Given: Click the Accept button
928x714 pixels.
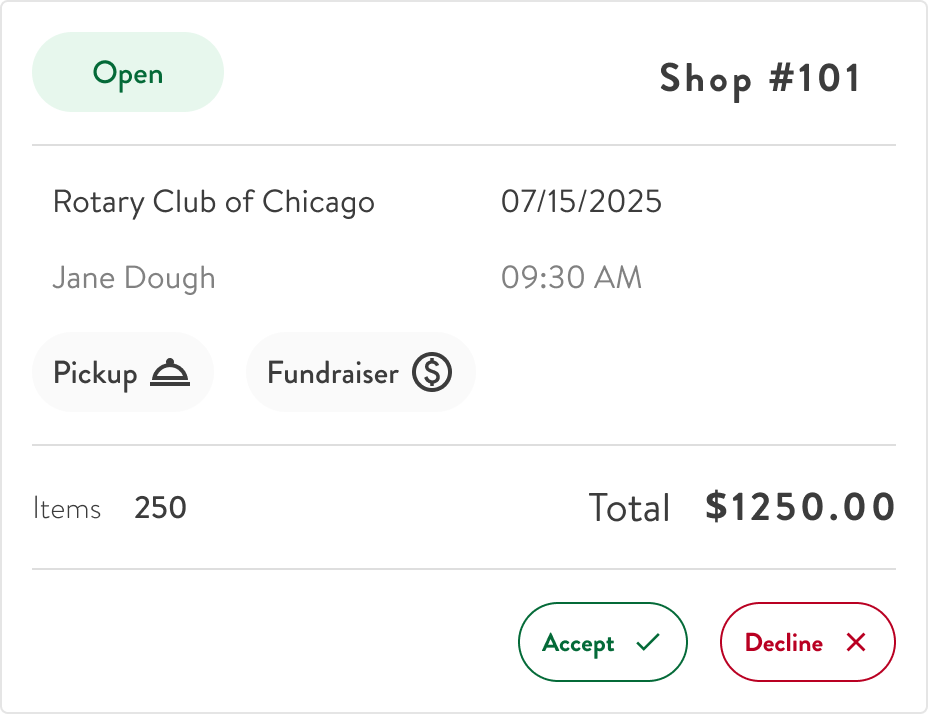Looking at the screenshot, I should click(x=602, y=642).
